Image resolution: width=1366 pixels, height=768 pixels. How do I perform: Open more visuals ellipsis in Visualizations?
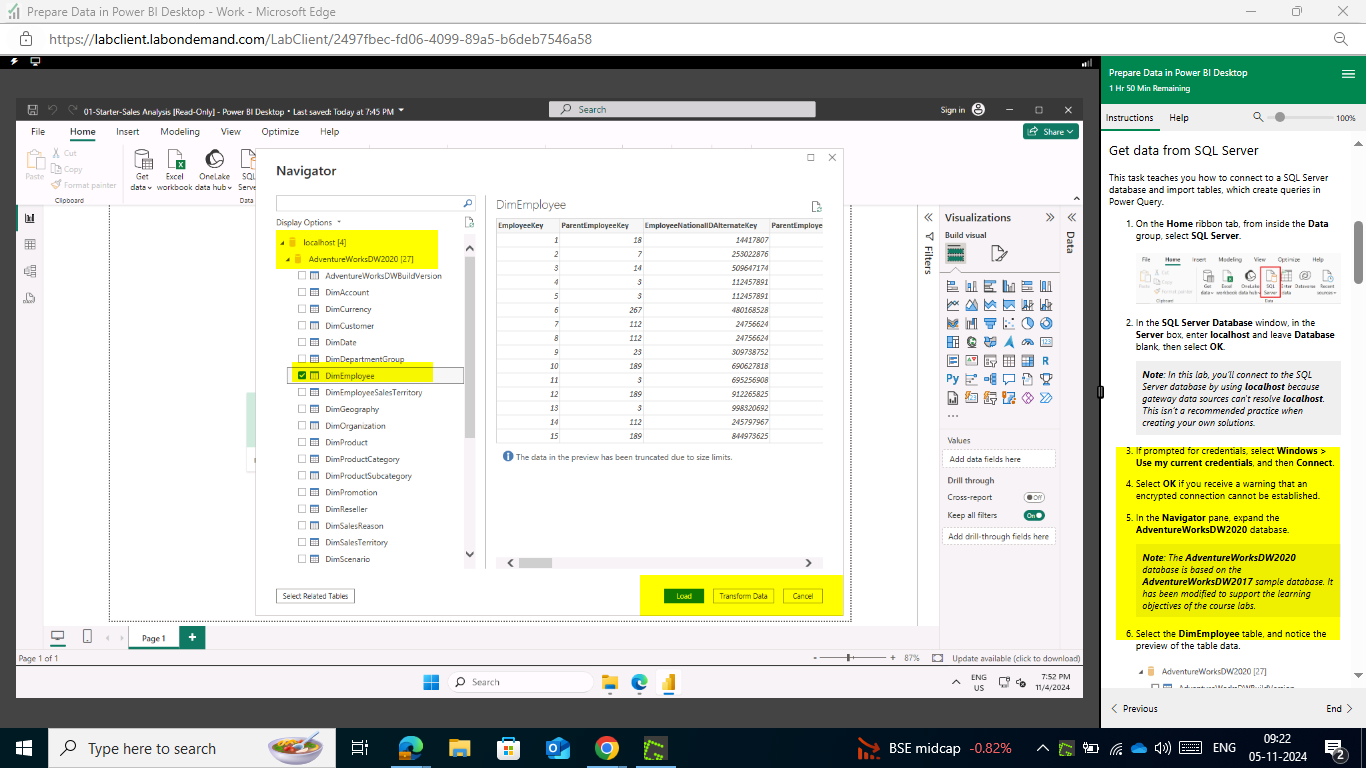(x=952, y=416)
